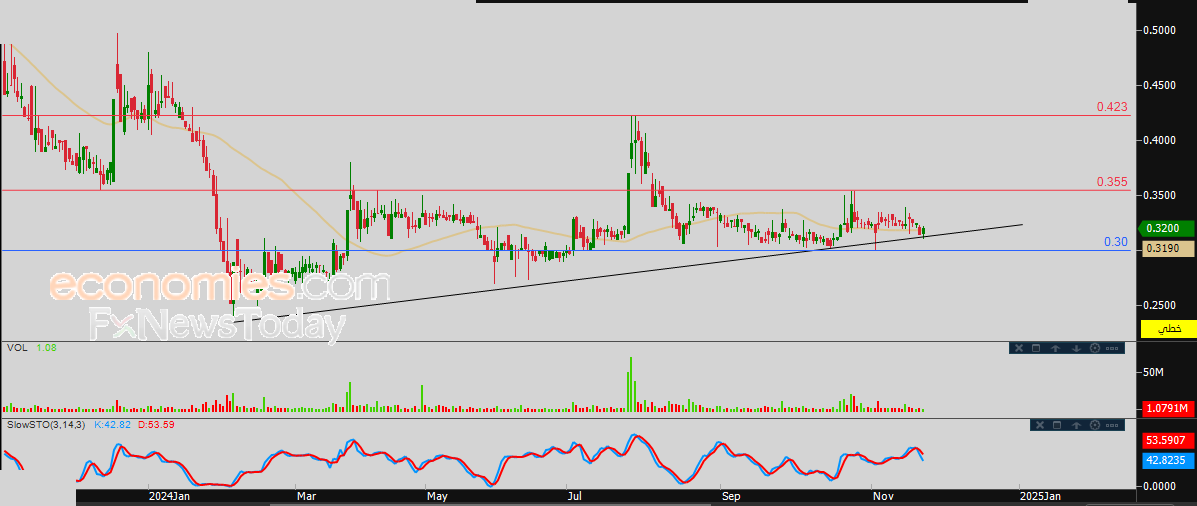Click the 50M volume axis label
The image size is (1197, 506).
(1153, 372)
